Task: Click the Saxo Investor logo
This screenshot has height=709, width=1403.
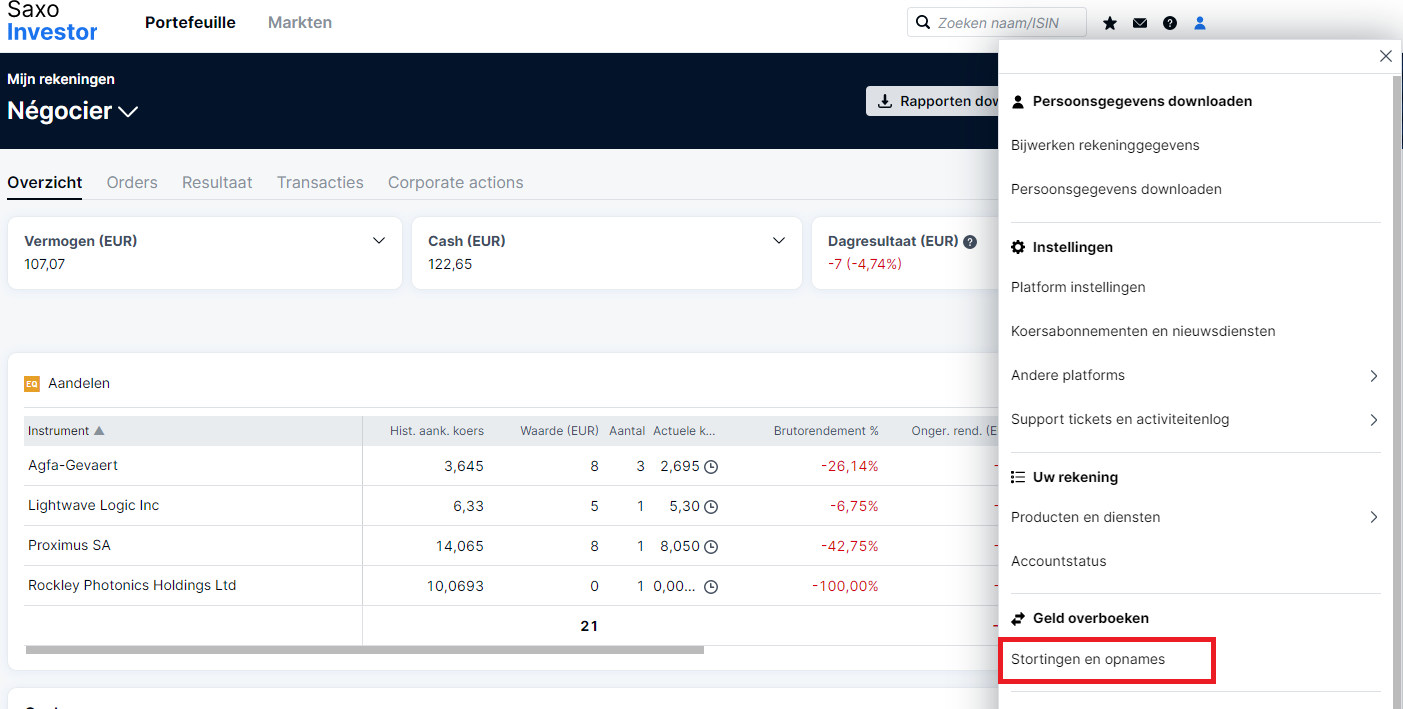Action: 52,21
